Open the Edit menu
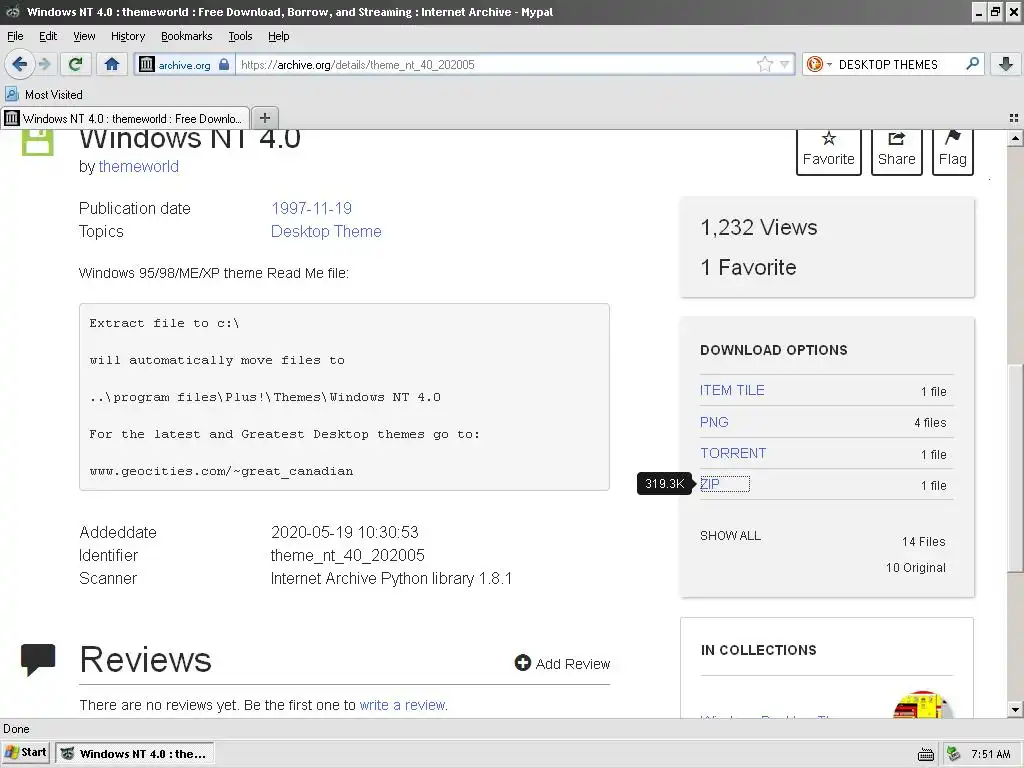The height and width of the screenshot is (768, 1024). coord(48,36)
